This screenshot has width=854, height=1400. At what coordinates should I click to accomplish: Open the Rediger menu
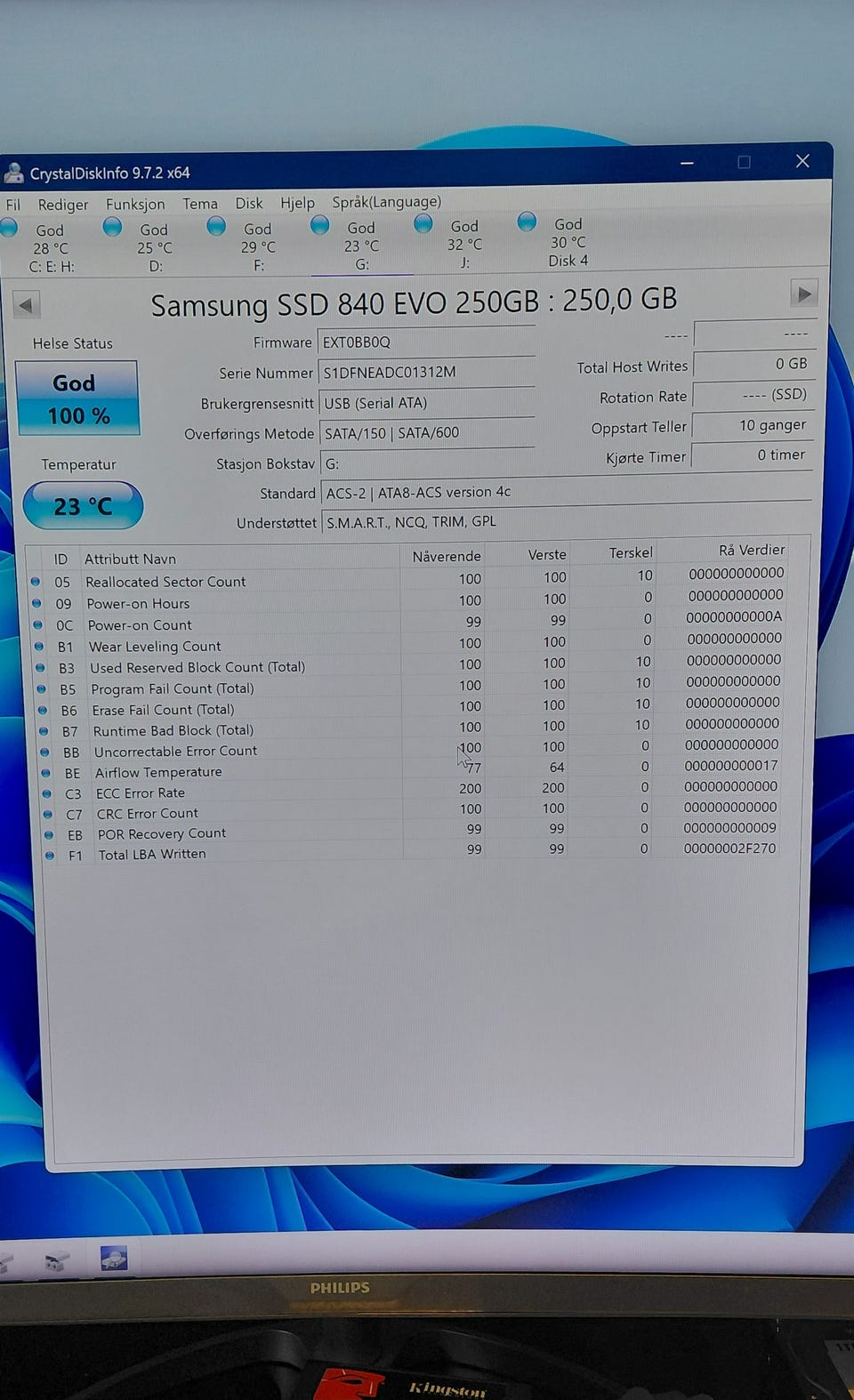coord(62,205)
